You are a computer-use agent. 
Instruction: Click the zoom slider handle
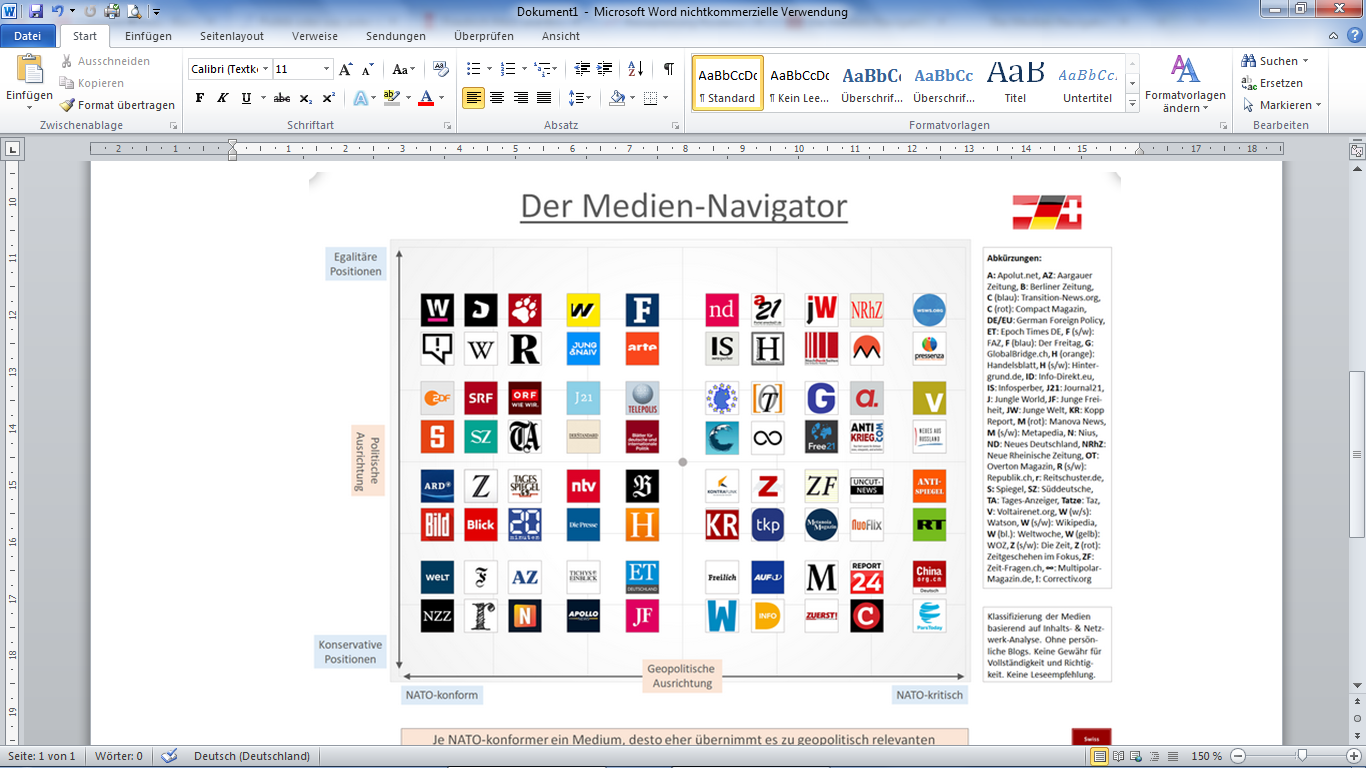coord(1301,756)
